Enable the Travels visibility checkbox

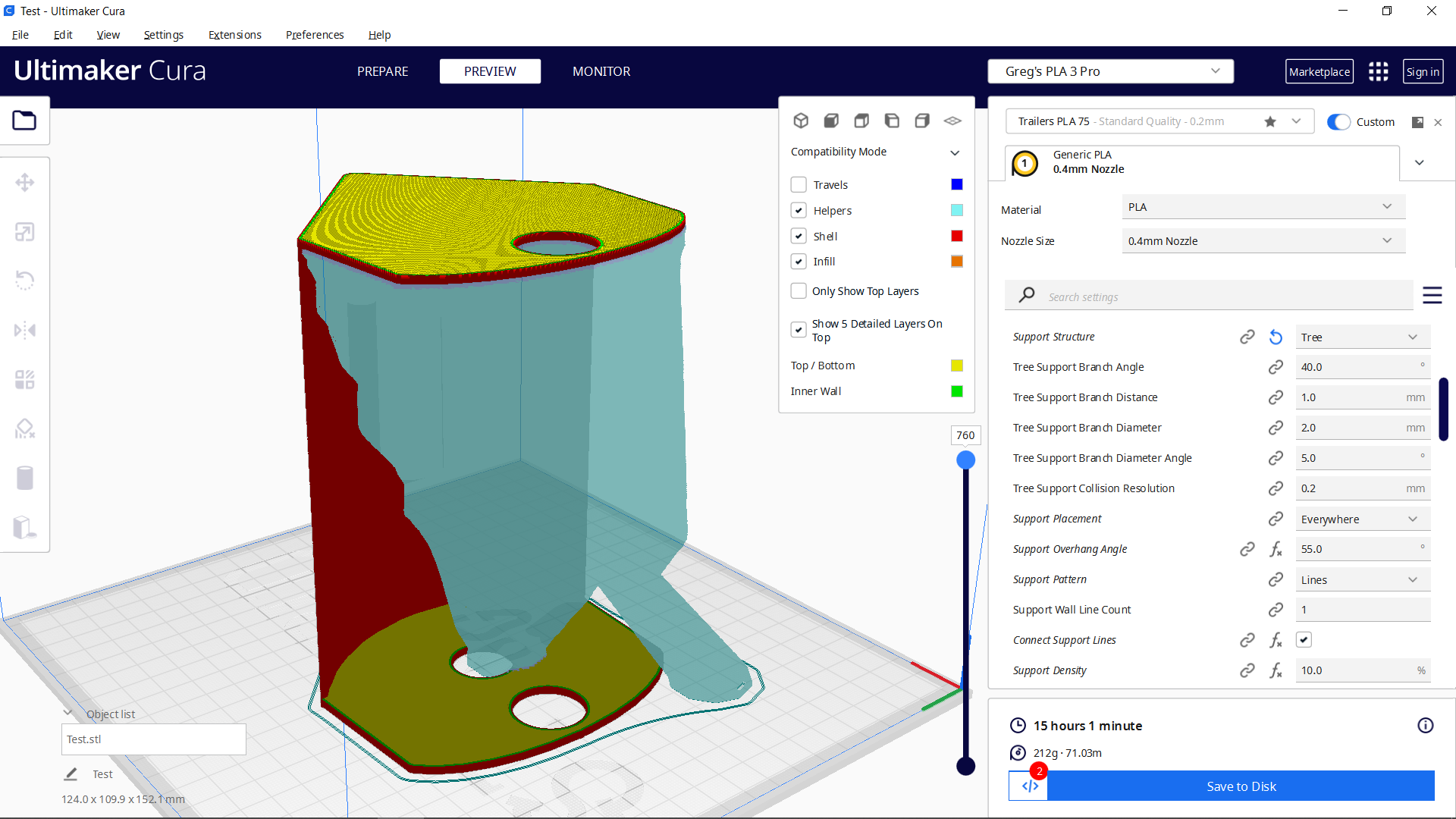pyautogui.click(x=799, y=184)
